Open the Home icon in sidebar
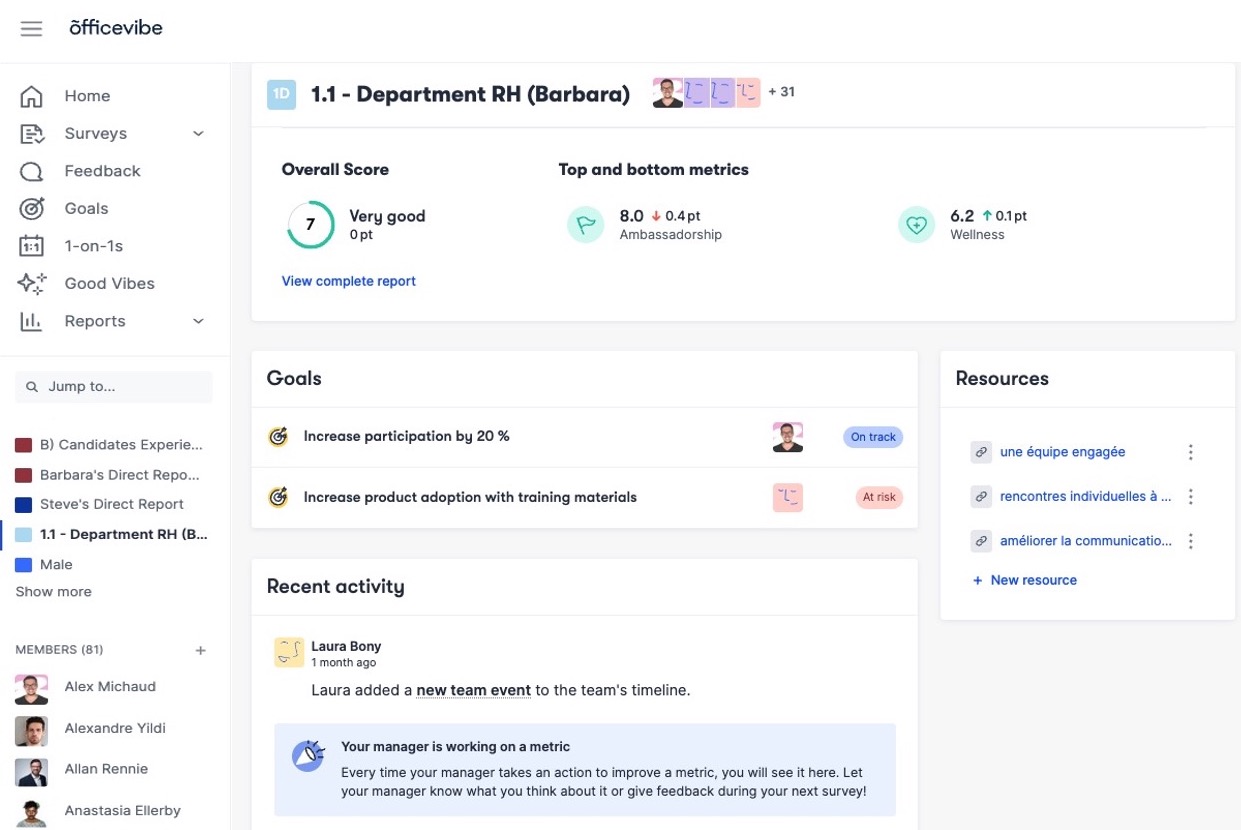Image resolution: width=1241 pixels, height=830 pixels. [31, 95]
